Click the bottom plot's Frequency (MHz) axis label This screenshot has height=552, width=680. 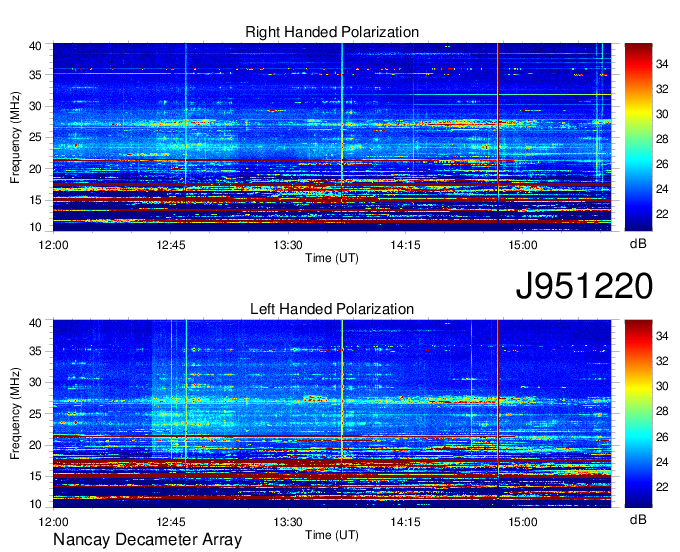15,414
